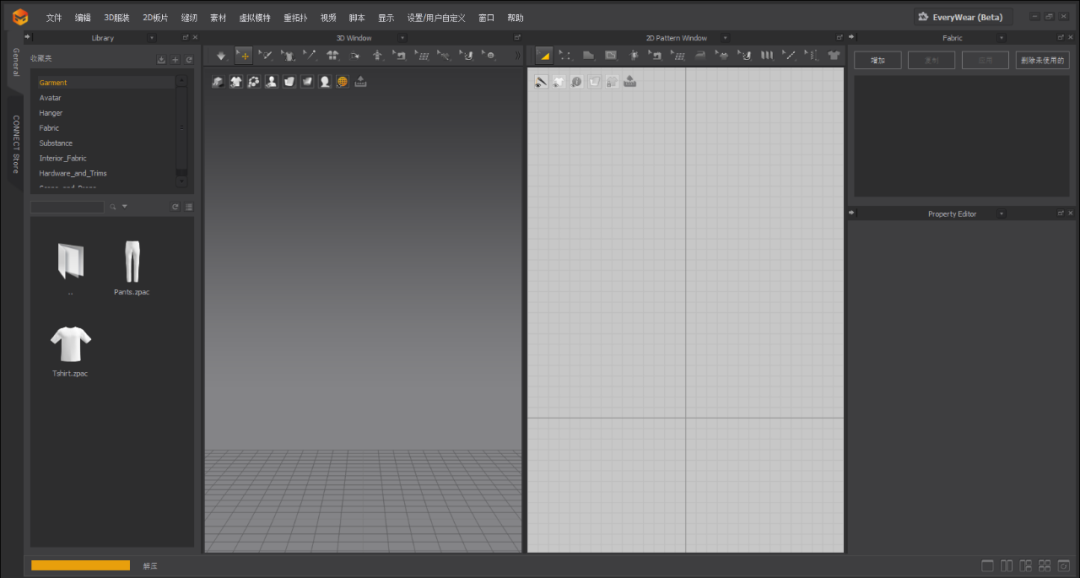Click the T-shirt icon in 2D Pattern toolbar
This screenshot has width=1080, height=578.
point(833,55)
